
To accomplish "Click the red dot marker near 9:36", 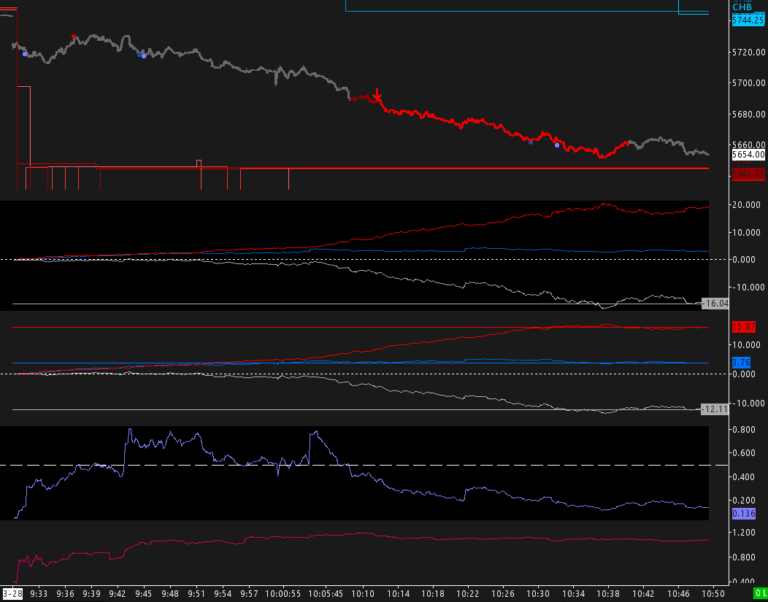I will [73, 37].
